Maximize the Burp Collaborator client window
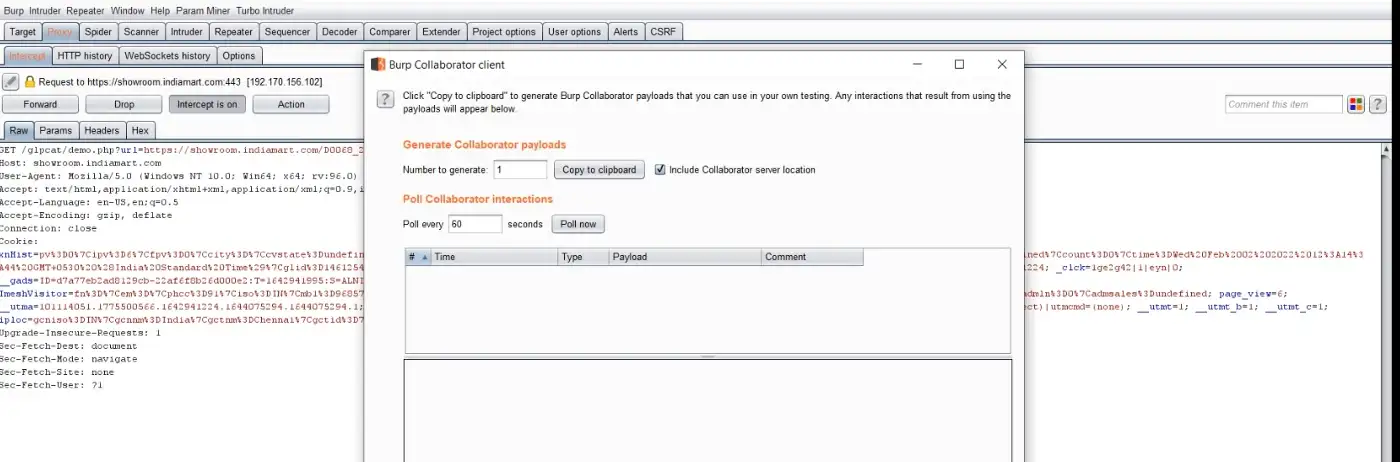 [959, 64]
